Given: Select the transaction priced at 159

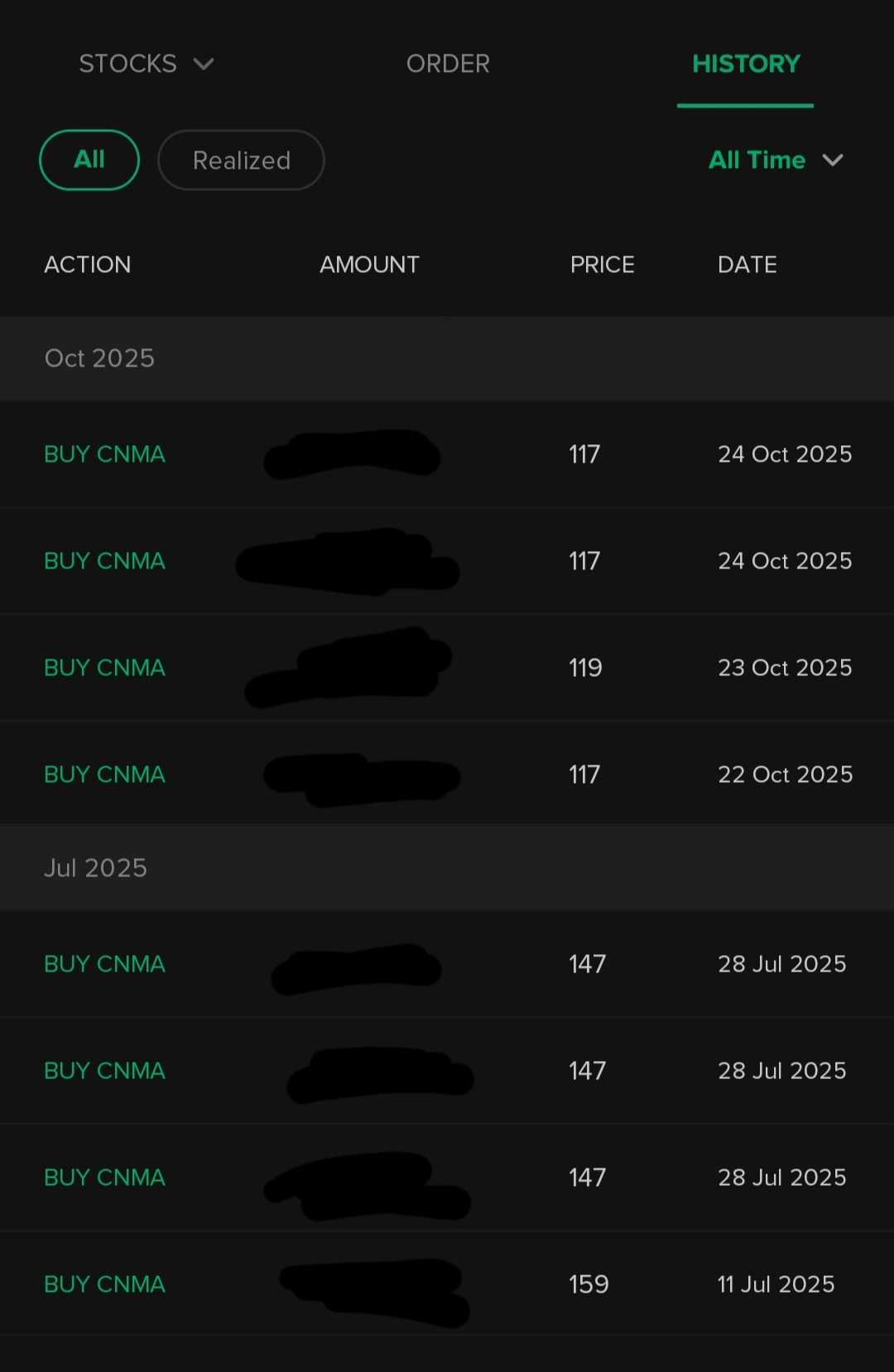Looking at the screenshot, I should 589,1284.
